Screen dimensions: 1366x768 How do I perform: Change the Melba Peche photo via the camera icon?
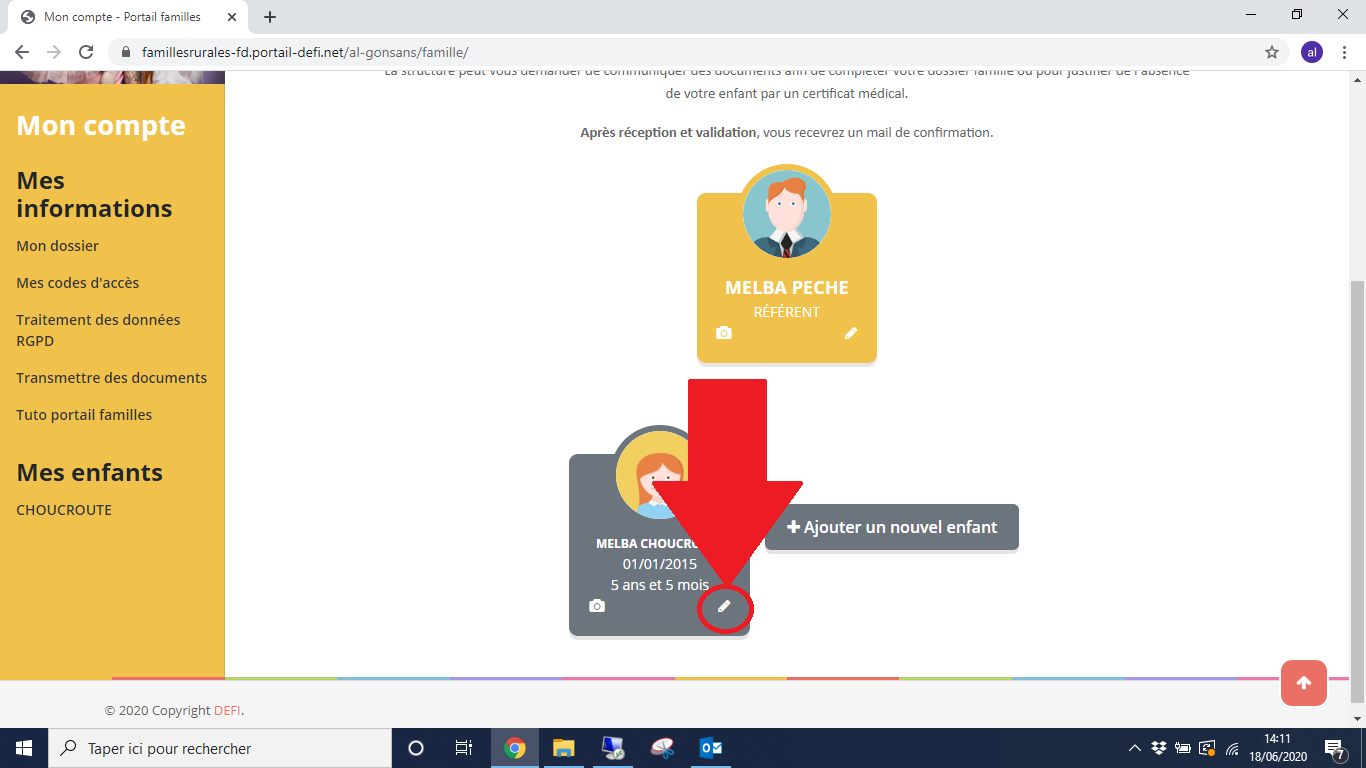pyautogui.click(x=724, y=333)
